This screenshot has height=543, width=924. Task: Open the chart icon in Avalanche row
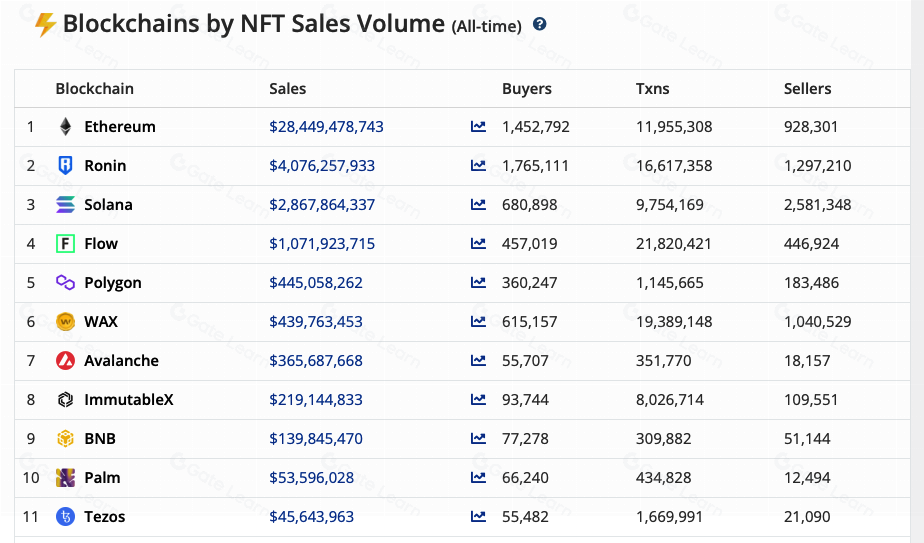(478, 360)
